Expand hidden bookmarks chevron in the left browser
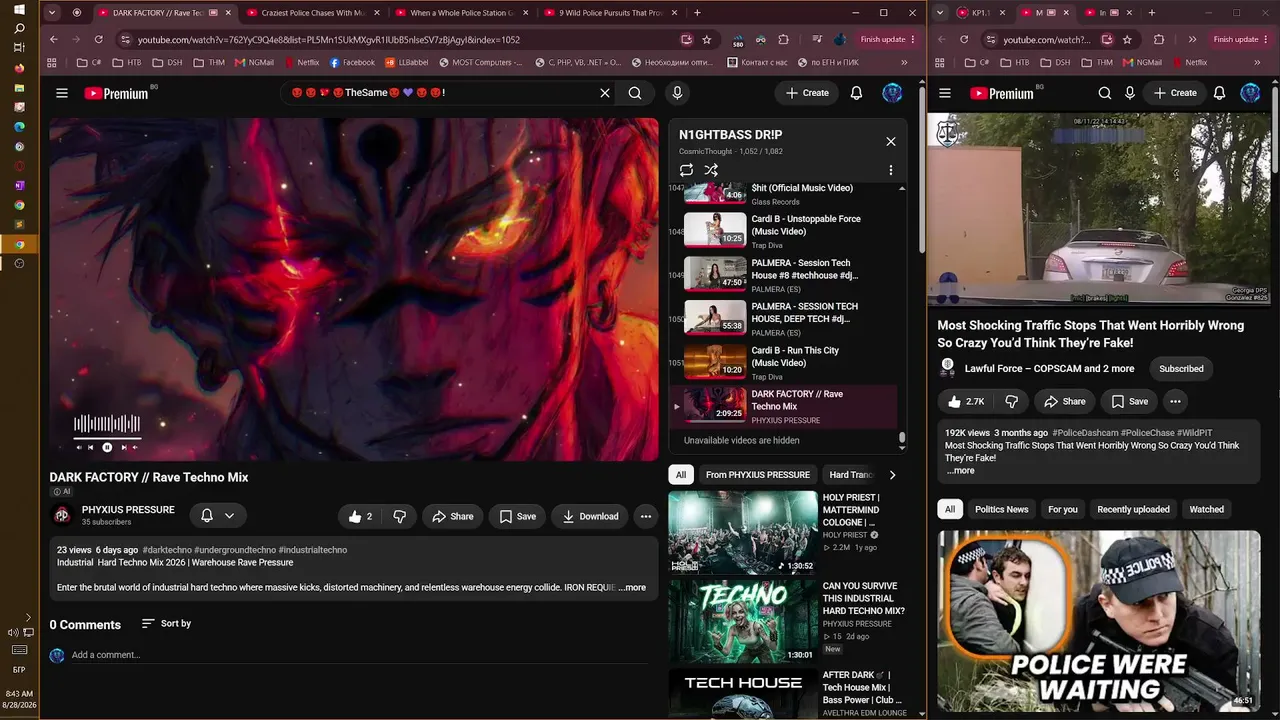 (x=904, y=62)
